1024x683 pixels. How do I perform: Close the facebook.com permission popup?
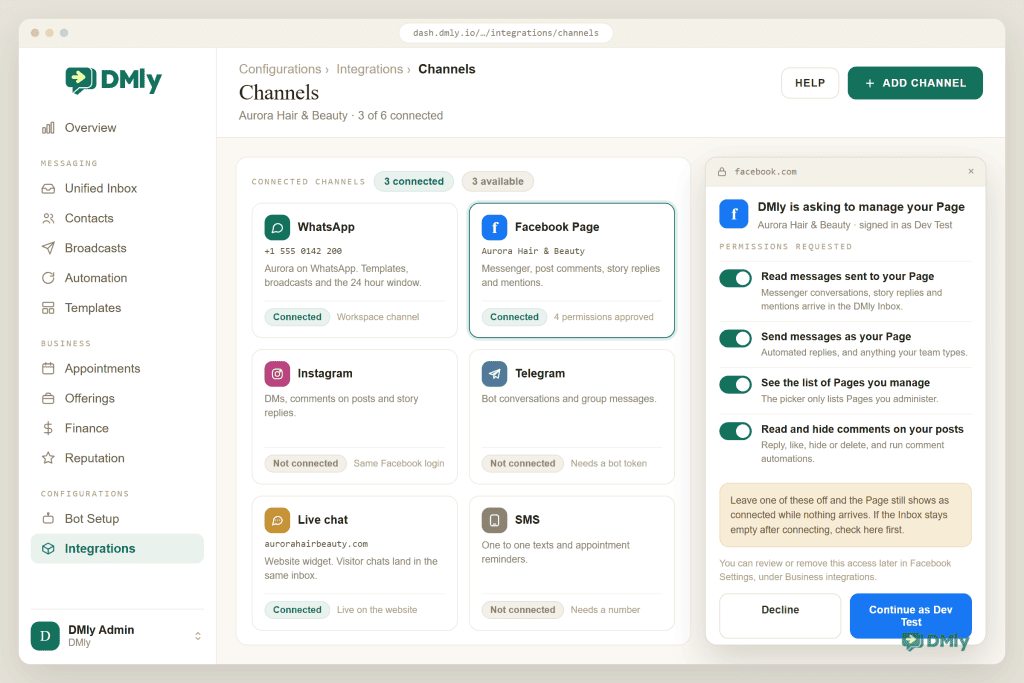(971, 172)
